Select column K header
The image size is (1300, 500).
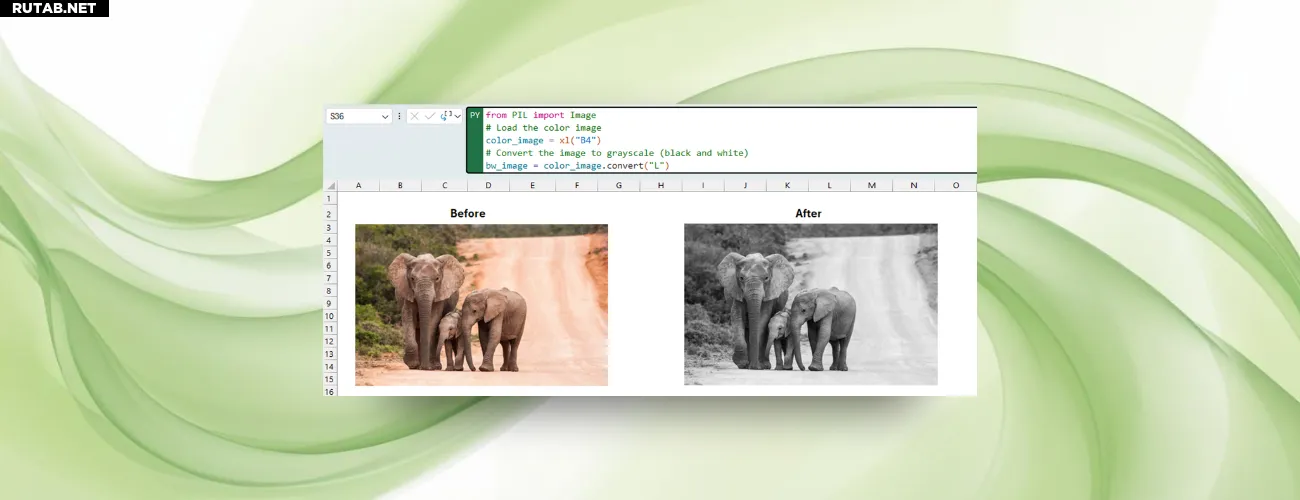(787, 186)
